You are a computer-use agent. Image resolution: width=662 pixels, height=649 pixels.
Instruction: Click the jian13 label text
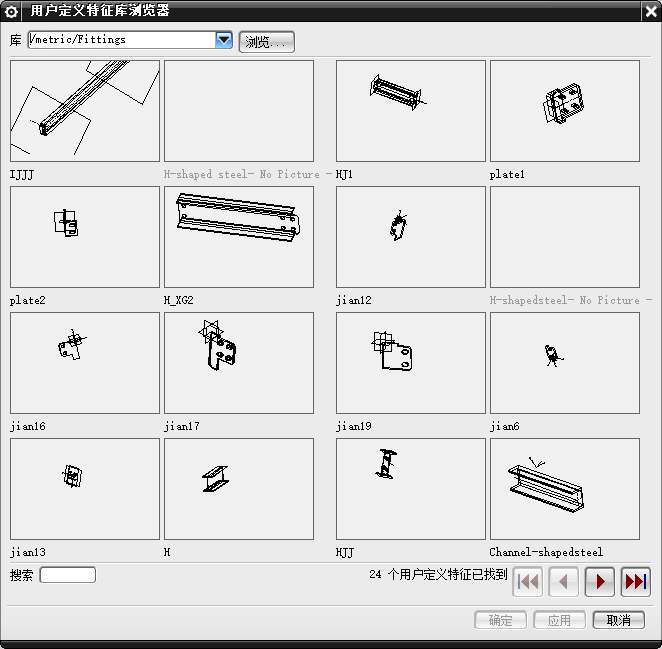27,552
